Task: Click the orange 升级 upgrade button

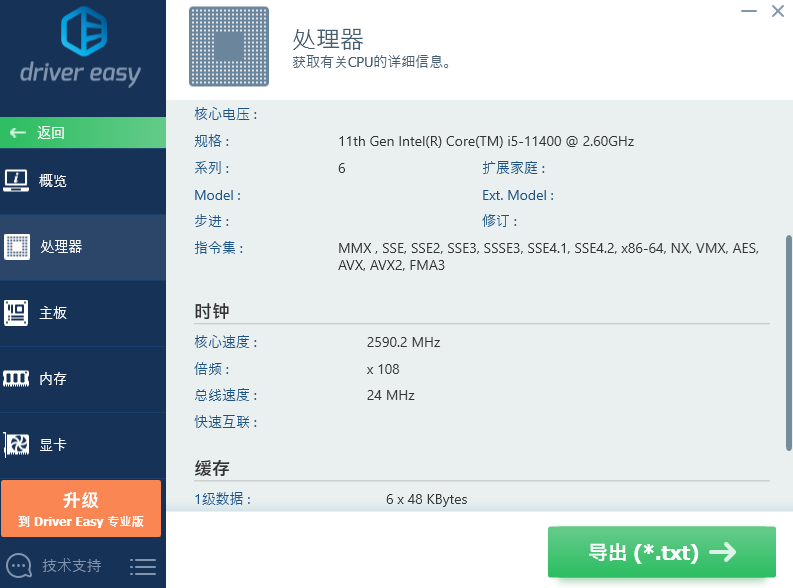Action: [81, 508]
